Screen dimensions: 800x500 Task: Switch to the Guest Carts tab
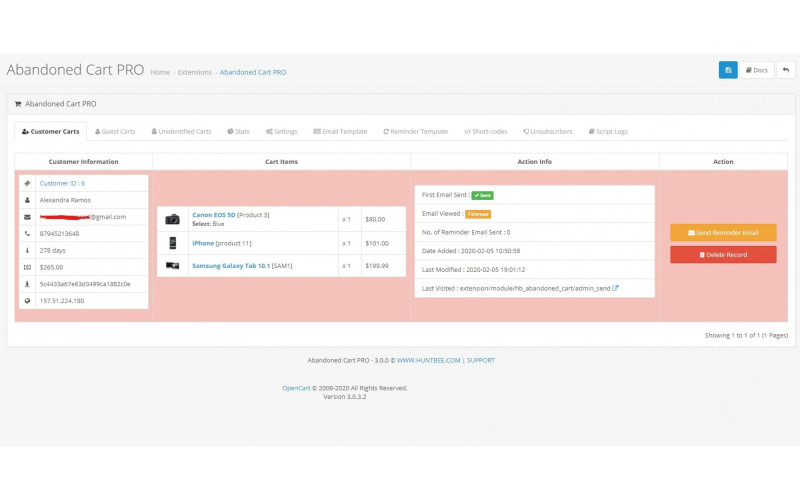(115, 131)
